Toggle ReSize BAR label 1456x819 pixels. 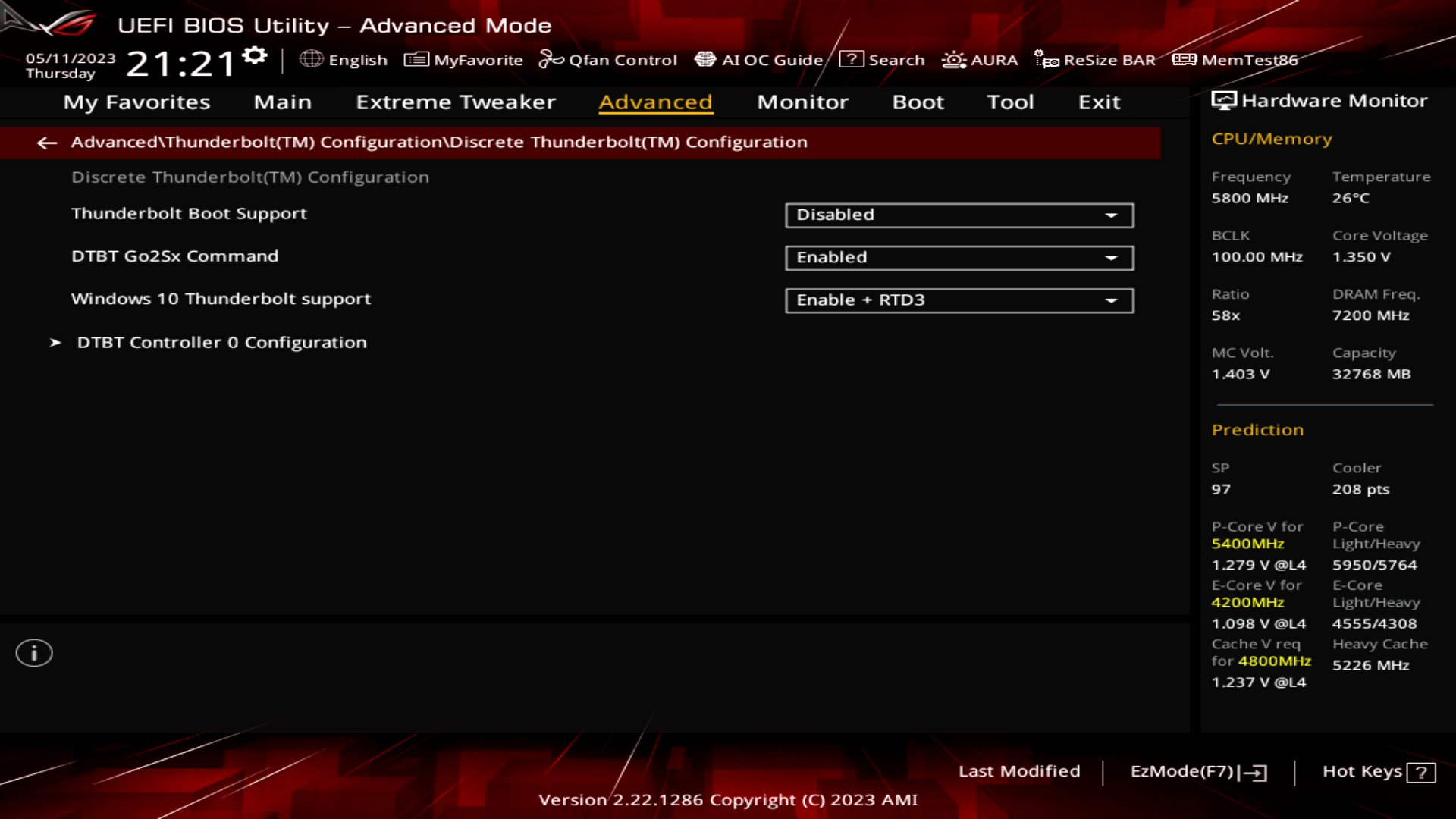(1109, 60)
